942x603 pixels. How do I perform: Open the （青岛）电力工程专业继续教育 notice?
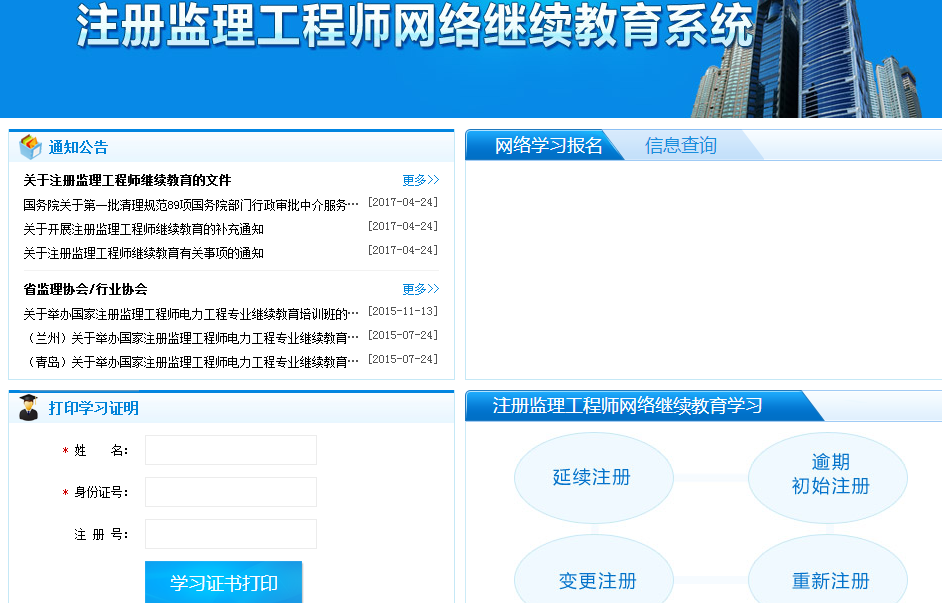(190, 362)
